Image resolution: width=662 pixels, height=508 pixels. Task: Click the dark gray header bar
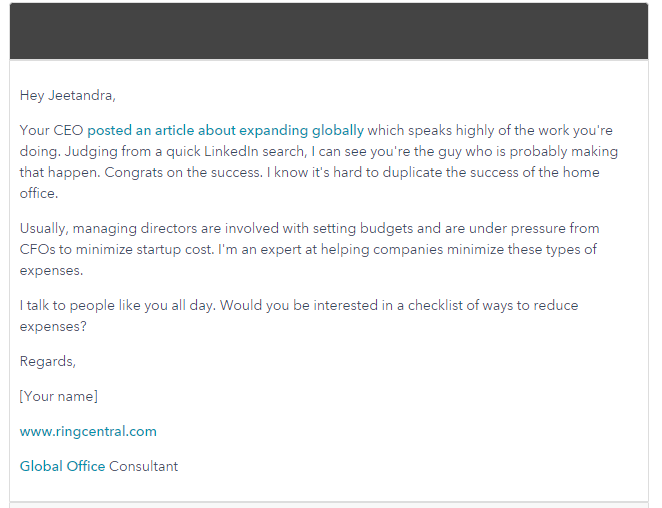[x=329, y=31]
